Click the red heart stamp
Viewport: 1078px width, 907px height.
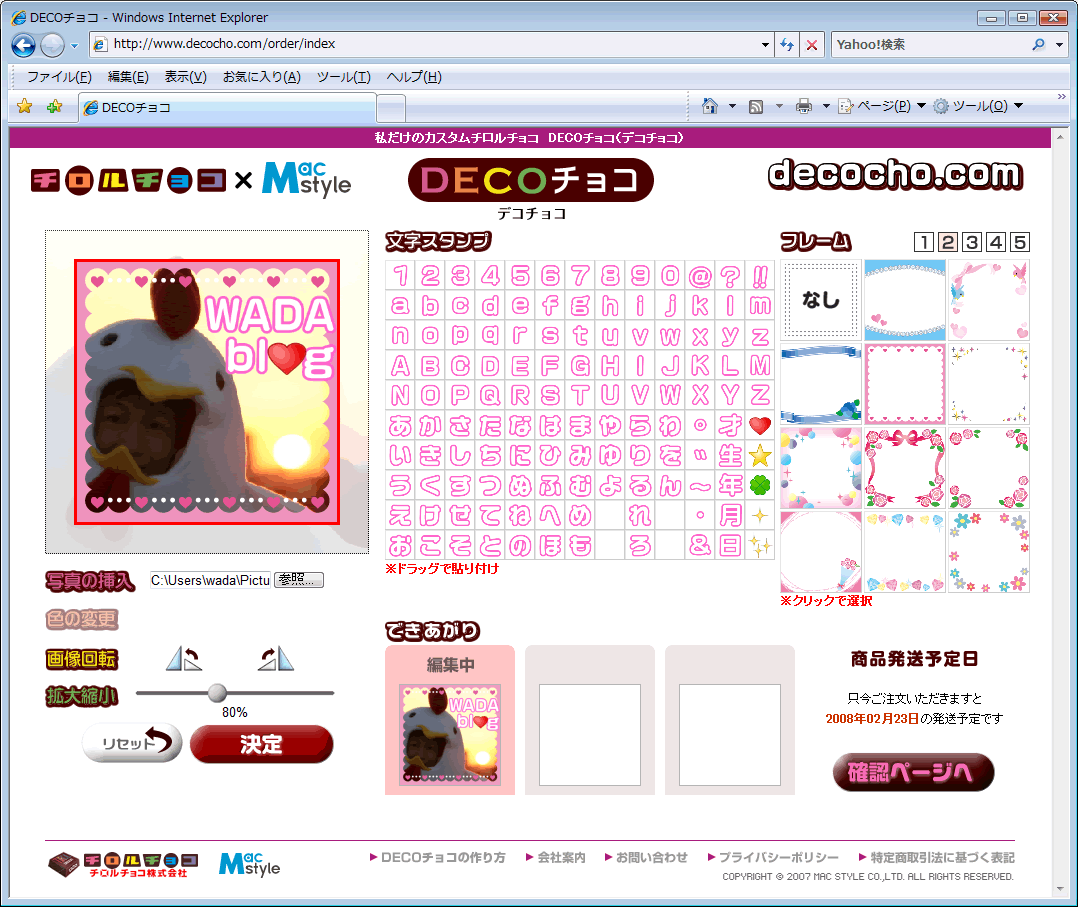pyautogui.click(x=760, y=426)
